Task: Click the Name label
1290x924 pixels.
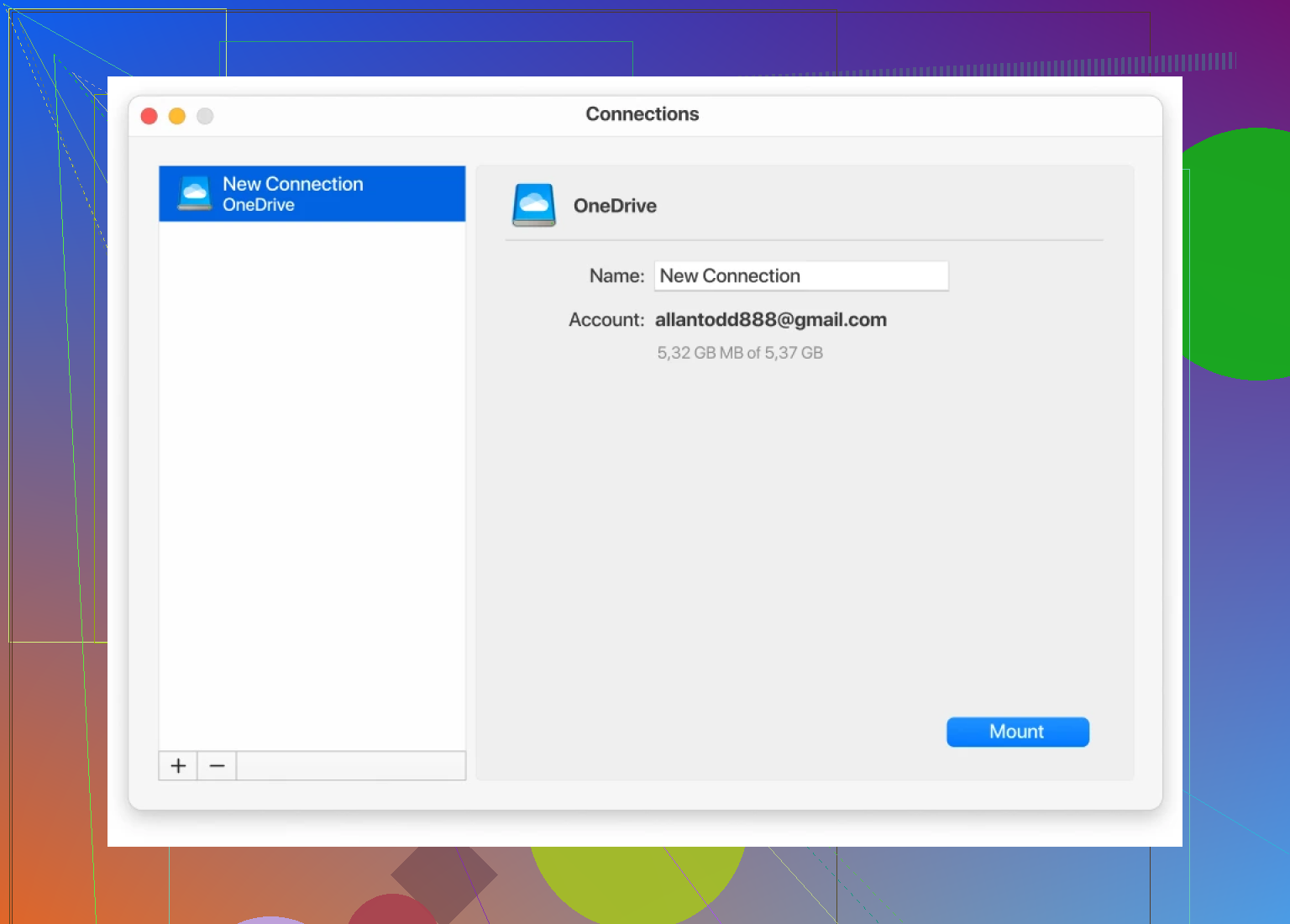Action: [x=616, y=276]
